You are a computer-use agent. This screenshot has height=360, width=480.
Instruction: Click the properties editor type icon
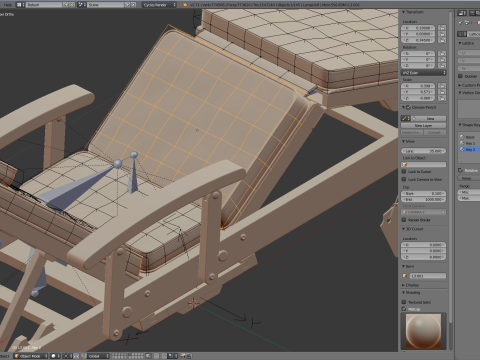tap(462, 13)
